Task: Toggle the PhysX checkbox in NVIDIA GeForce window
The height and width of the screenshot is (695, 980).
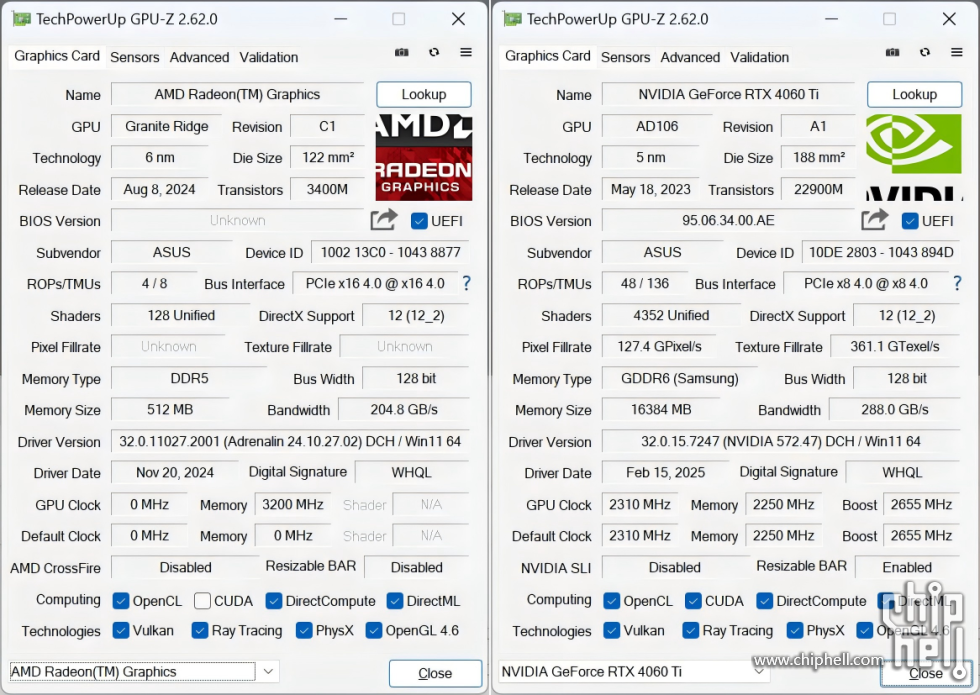Action: click(x=794, y=630)
